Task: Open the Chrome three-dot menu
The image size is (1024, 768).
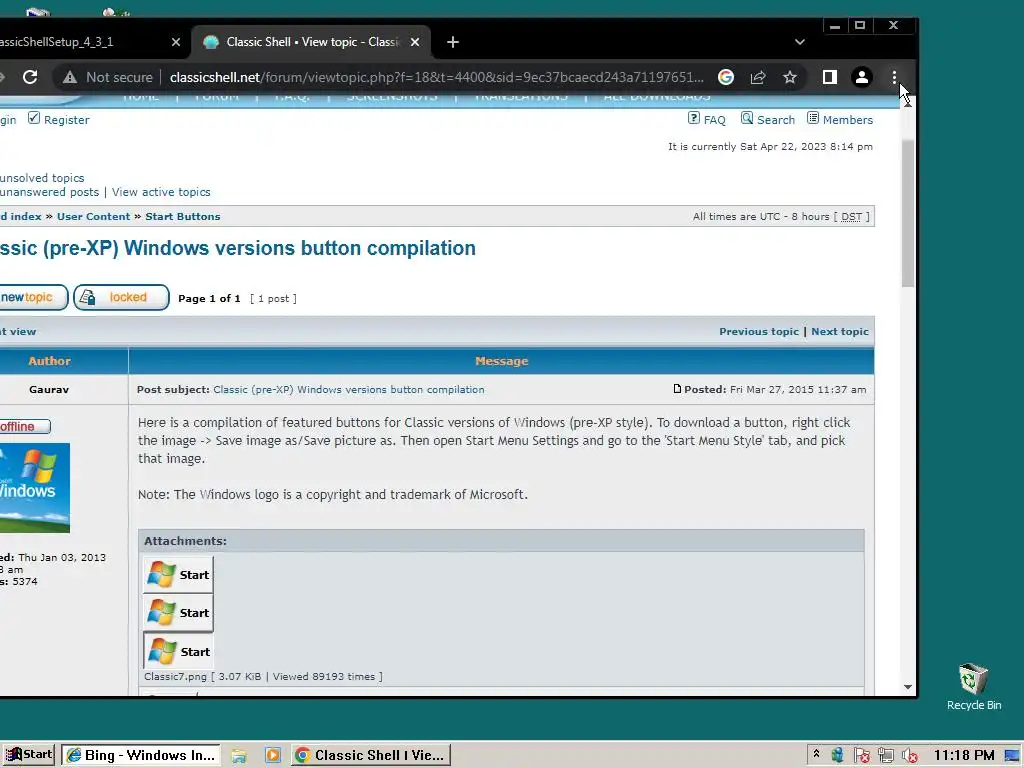Action: pos(894,77)
